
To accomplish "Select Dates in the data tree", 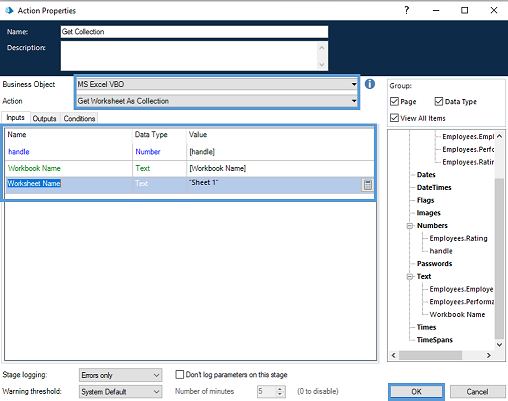I will pyautogui.click(x=426, y=175).
